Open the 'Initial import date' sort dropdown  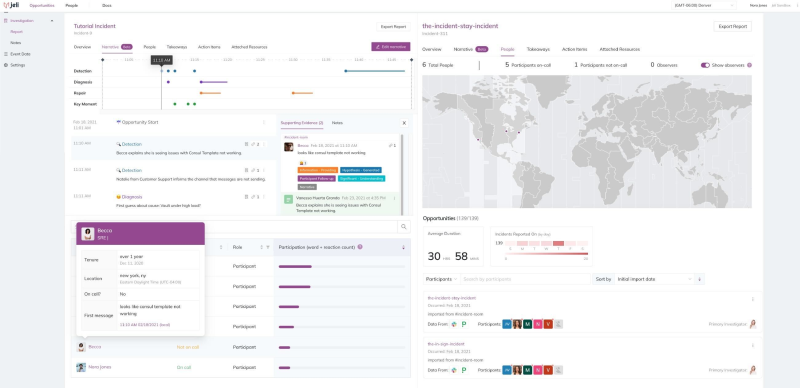(x=654, y=279)
